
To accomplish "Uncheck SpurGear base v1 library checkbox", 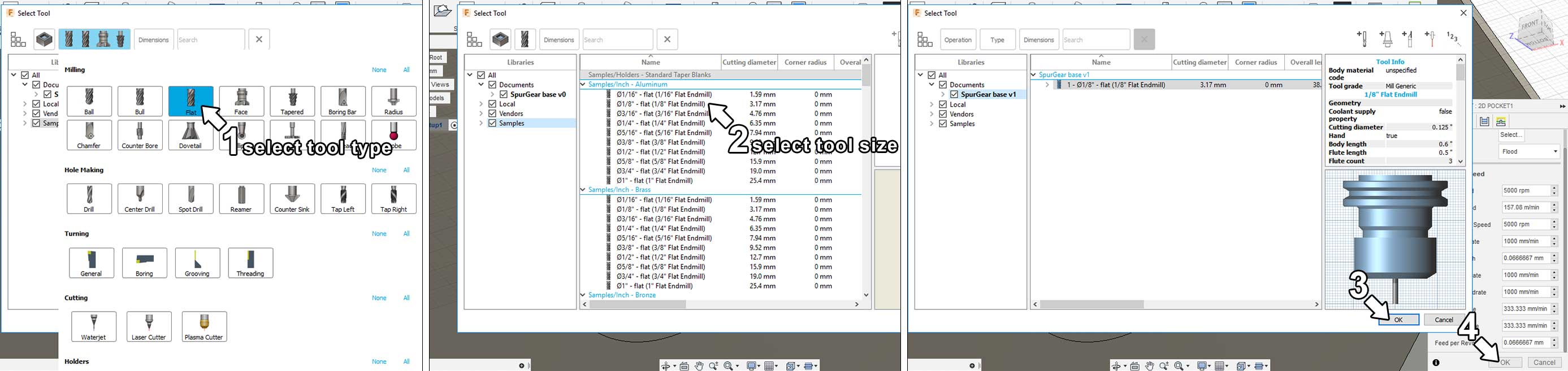I will [x=954, y=94].
